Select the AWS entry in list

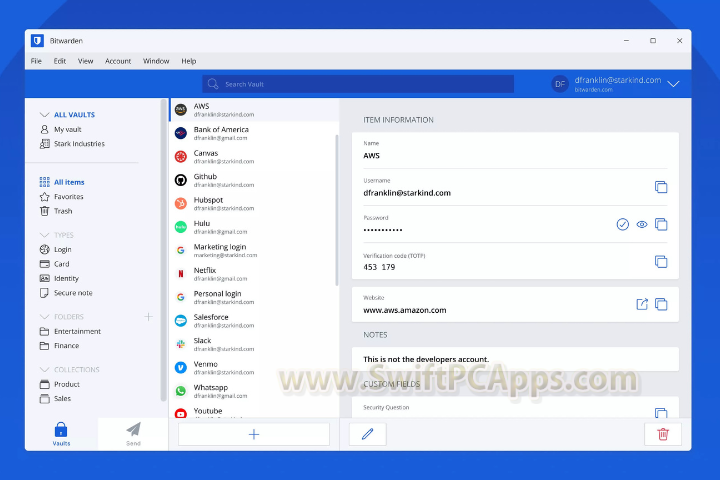pyautogui.click(x=254, y=110)
